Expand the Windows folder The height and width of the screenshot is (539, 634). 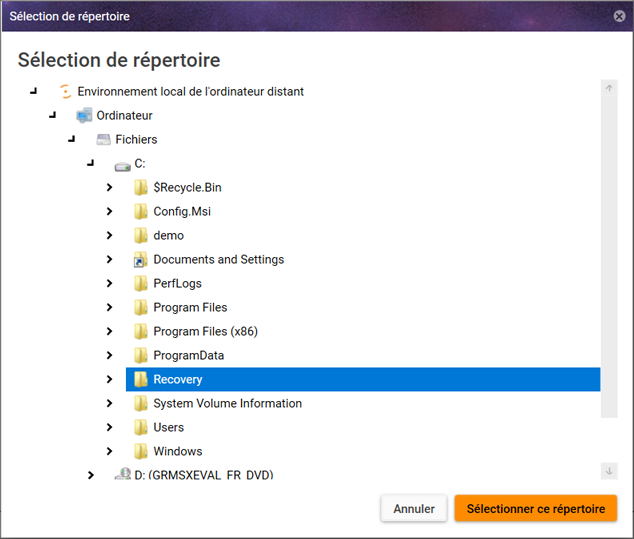pyautogui.click(x=109, y=451)
